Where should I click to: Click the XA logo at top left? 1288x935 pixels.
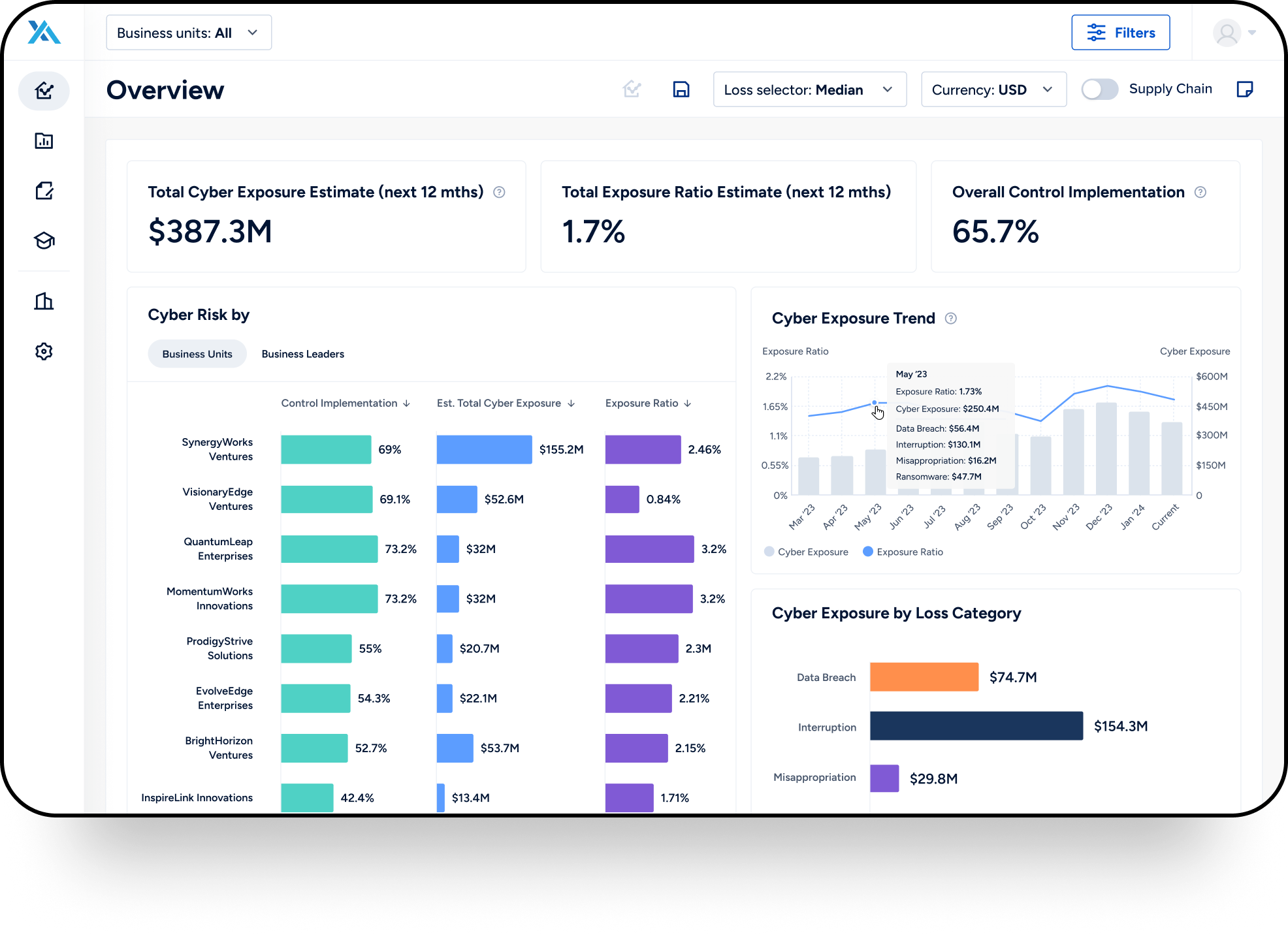44,32
